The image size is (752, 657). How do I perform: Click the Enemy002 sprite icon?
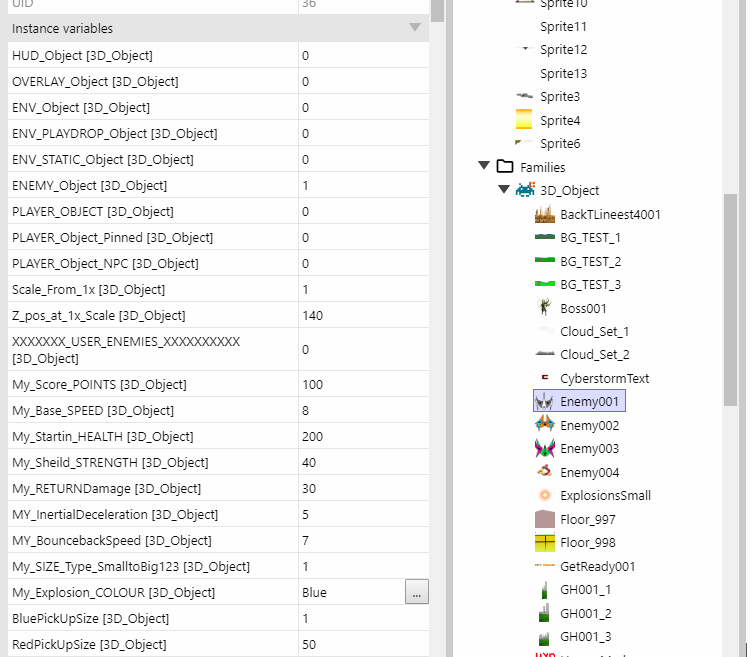coord(544,424)
